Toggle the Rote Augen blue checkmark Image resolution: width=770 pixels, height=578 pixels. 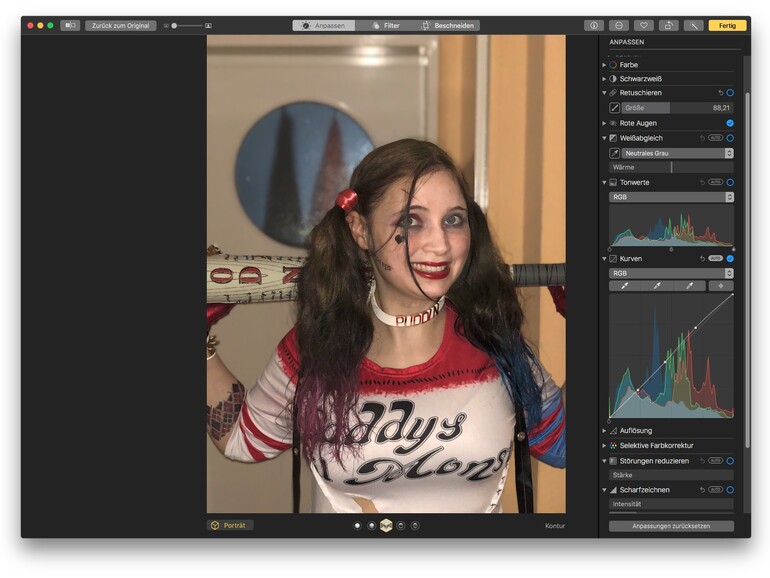pos(730,123)
